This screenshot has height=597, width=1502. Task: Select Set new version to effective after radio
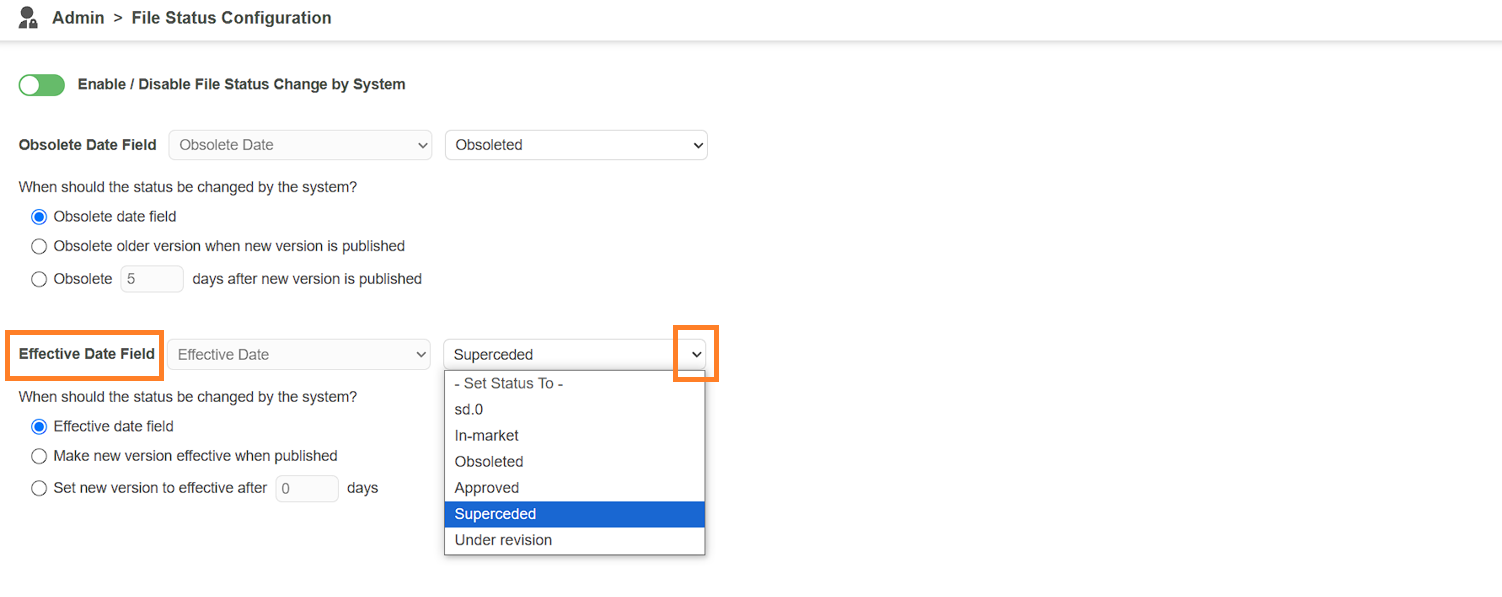[x=39, y=489]
